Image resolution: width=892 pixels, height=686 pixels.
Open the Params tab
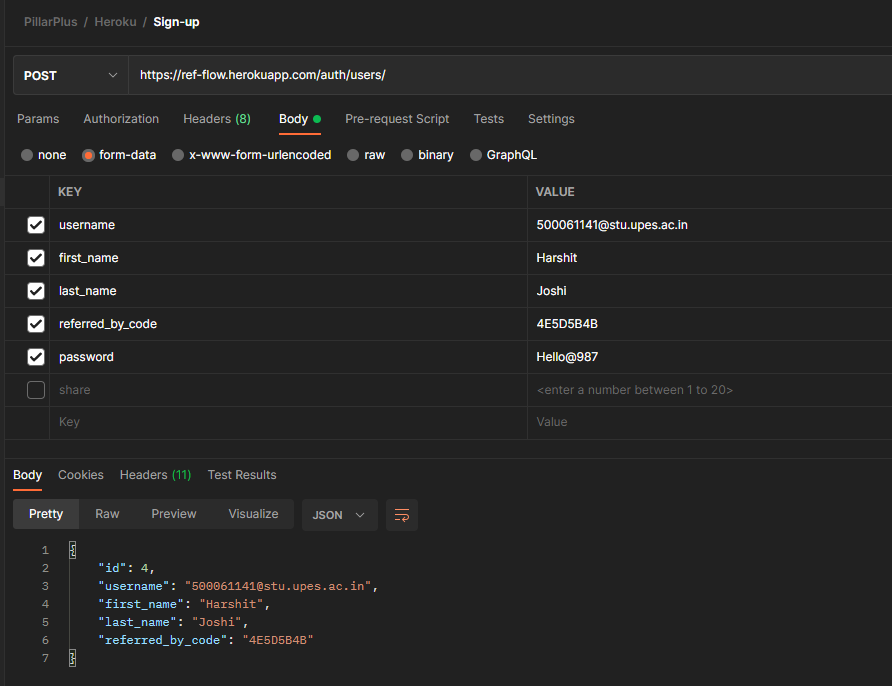click(x=38, y=119)
